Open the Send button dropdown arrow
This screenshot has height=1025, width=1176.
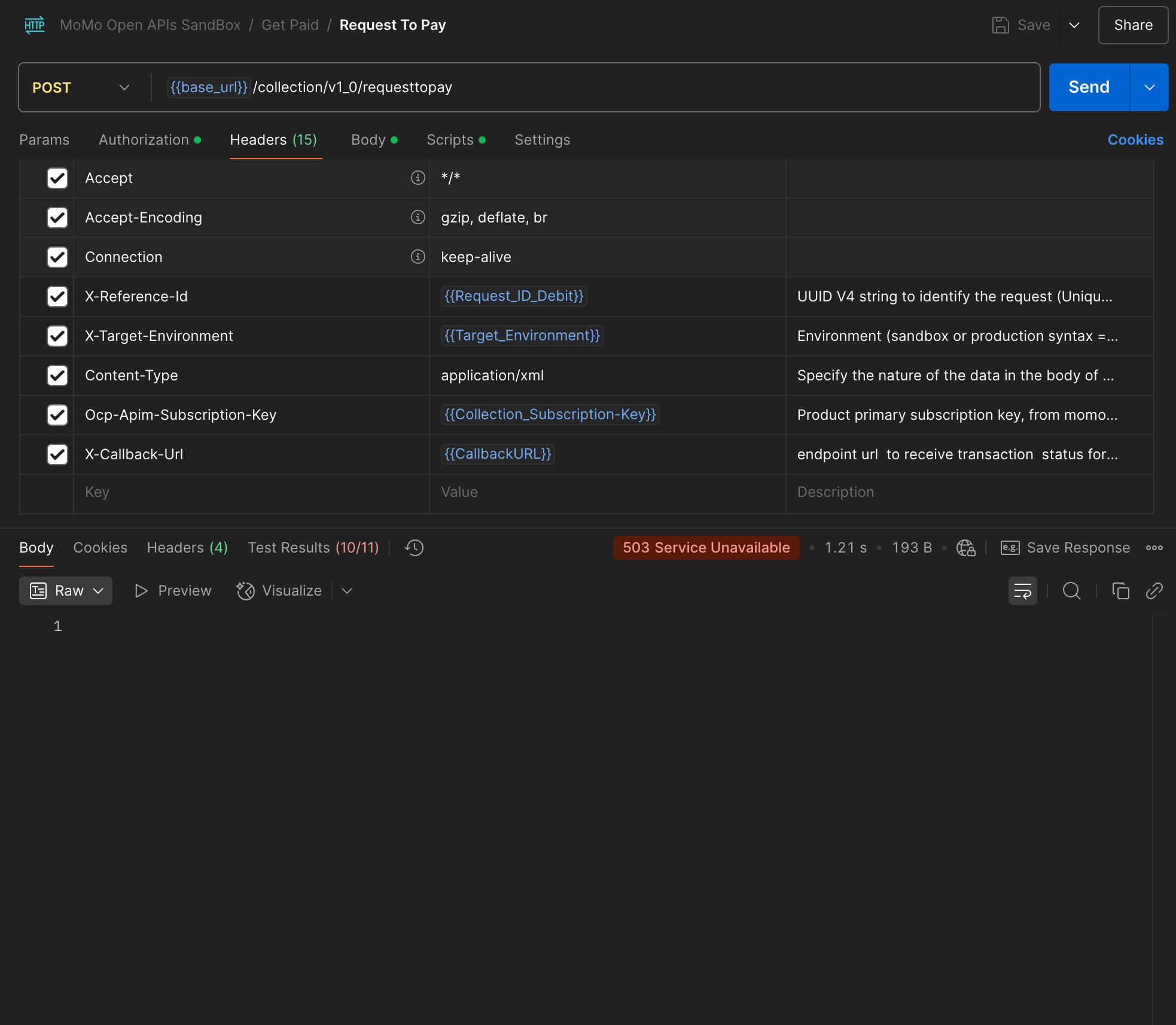click(x=1149, y=87)
